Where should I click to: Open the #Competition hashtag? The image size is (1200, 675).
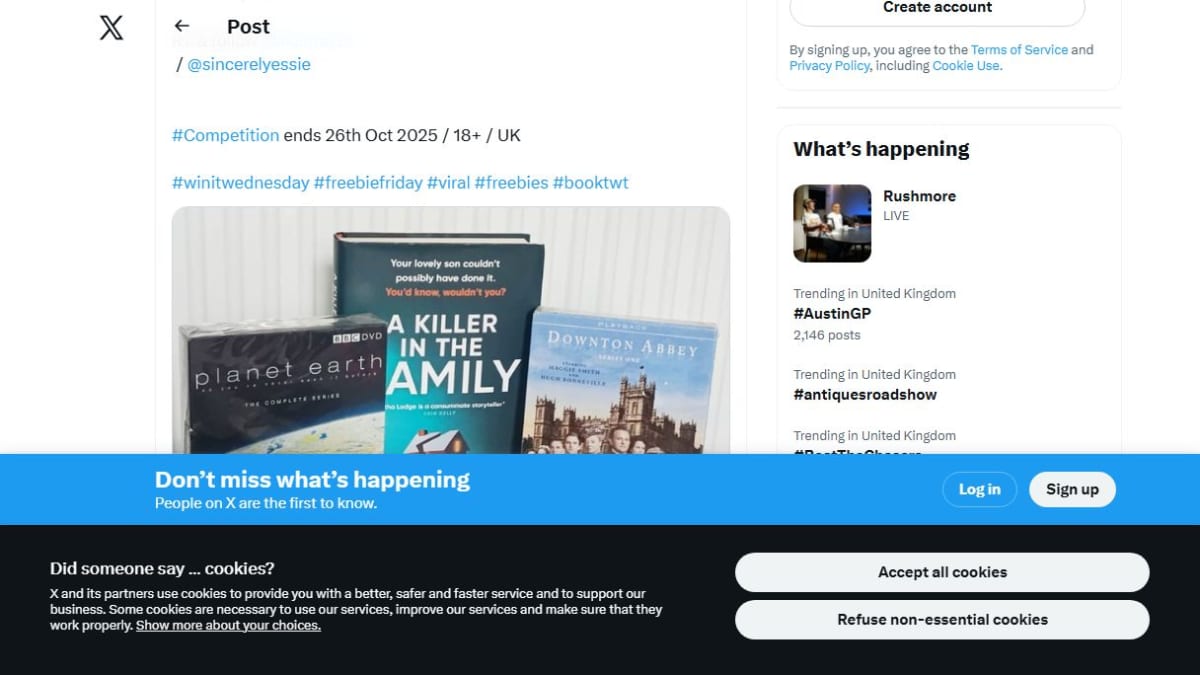(225, 135)
